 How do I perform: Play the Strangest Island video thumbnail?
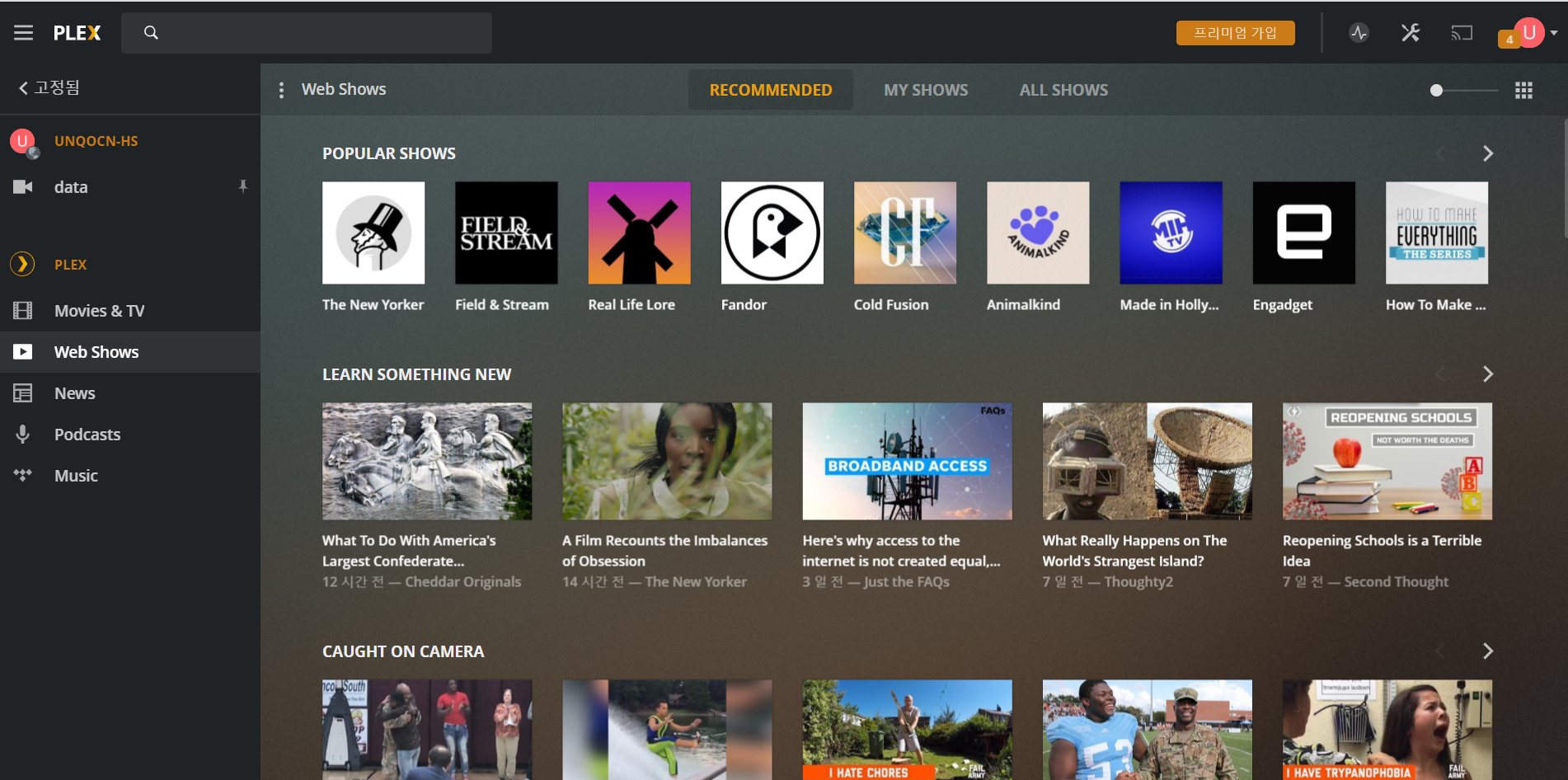pyautogui.click(x=1147, y=461)
